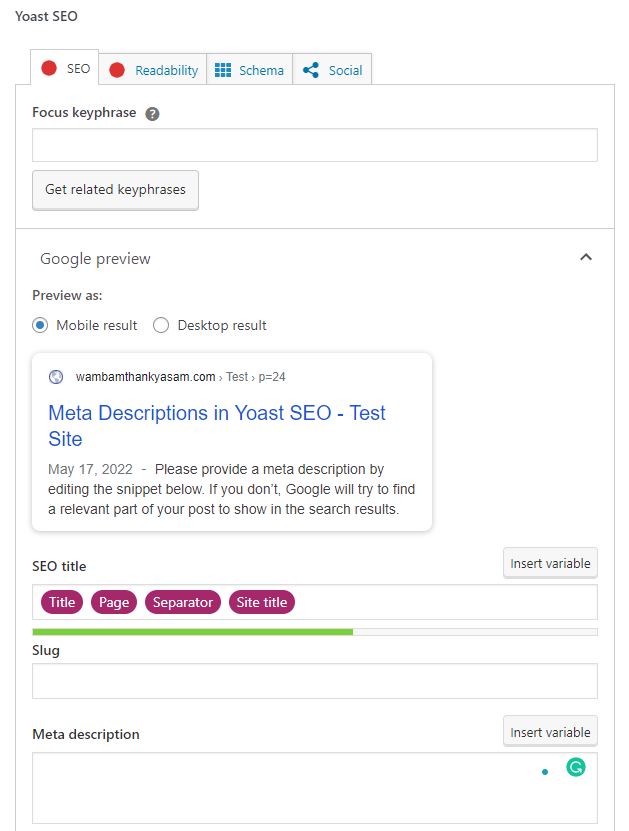This screenshot has width=629, height=831.
Task: Click into the Slug input field
Action: point(314,681)
